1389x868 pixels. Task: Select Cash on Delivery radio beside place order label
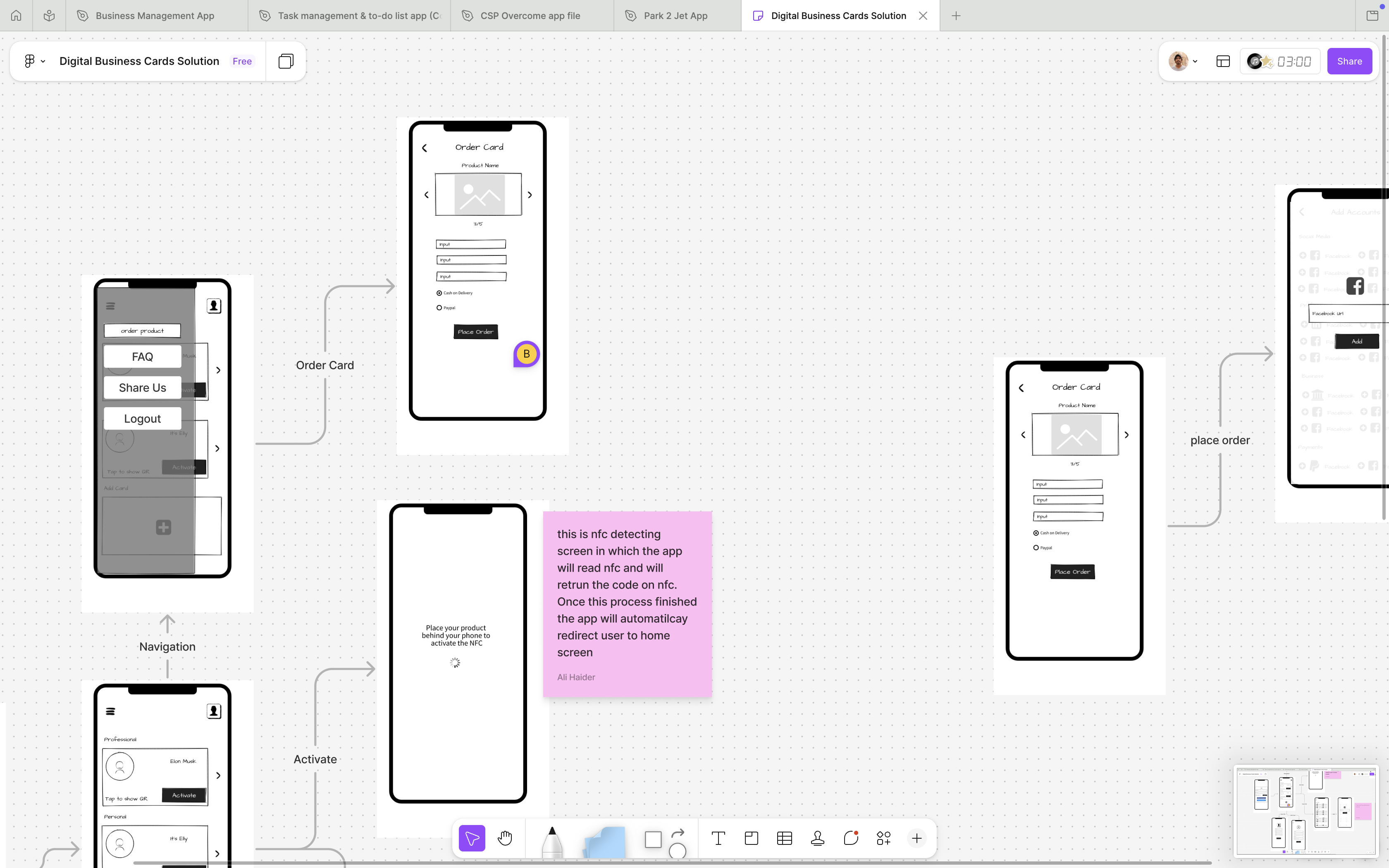1036,533
